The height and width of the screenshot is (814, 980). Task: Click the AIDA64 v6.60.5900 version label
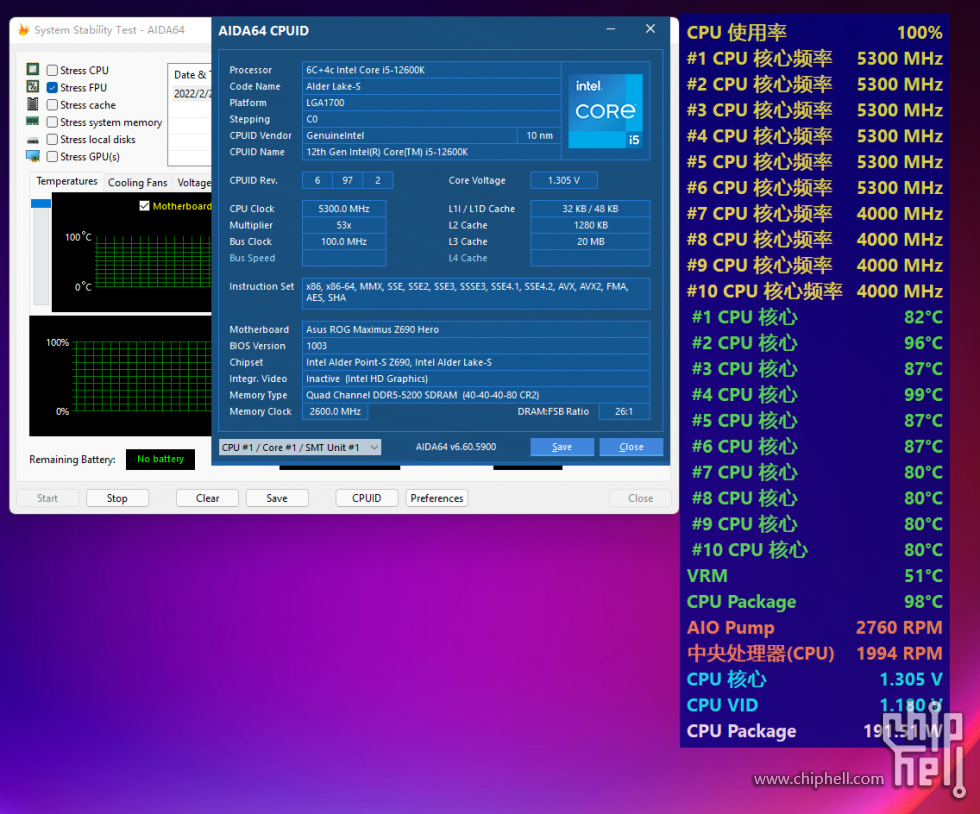click(x=456, y=447)
